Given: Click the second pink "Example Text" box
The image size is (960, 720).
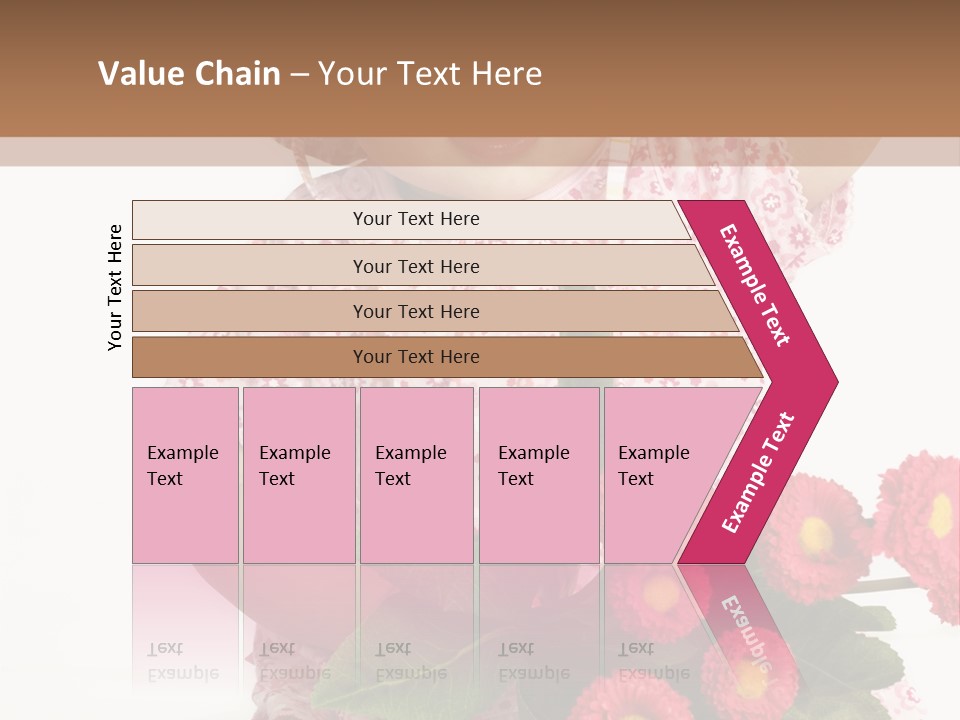Looking at the screenshot, I should point(298,475).
